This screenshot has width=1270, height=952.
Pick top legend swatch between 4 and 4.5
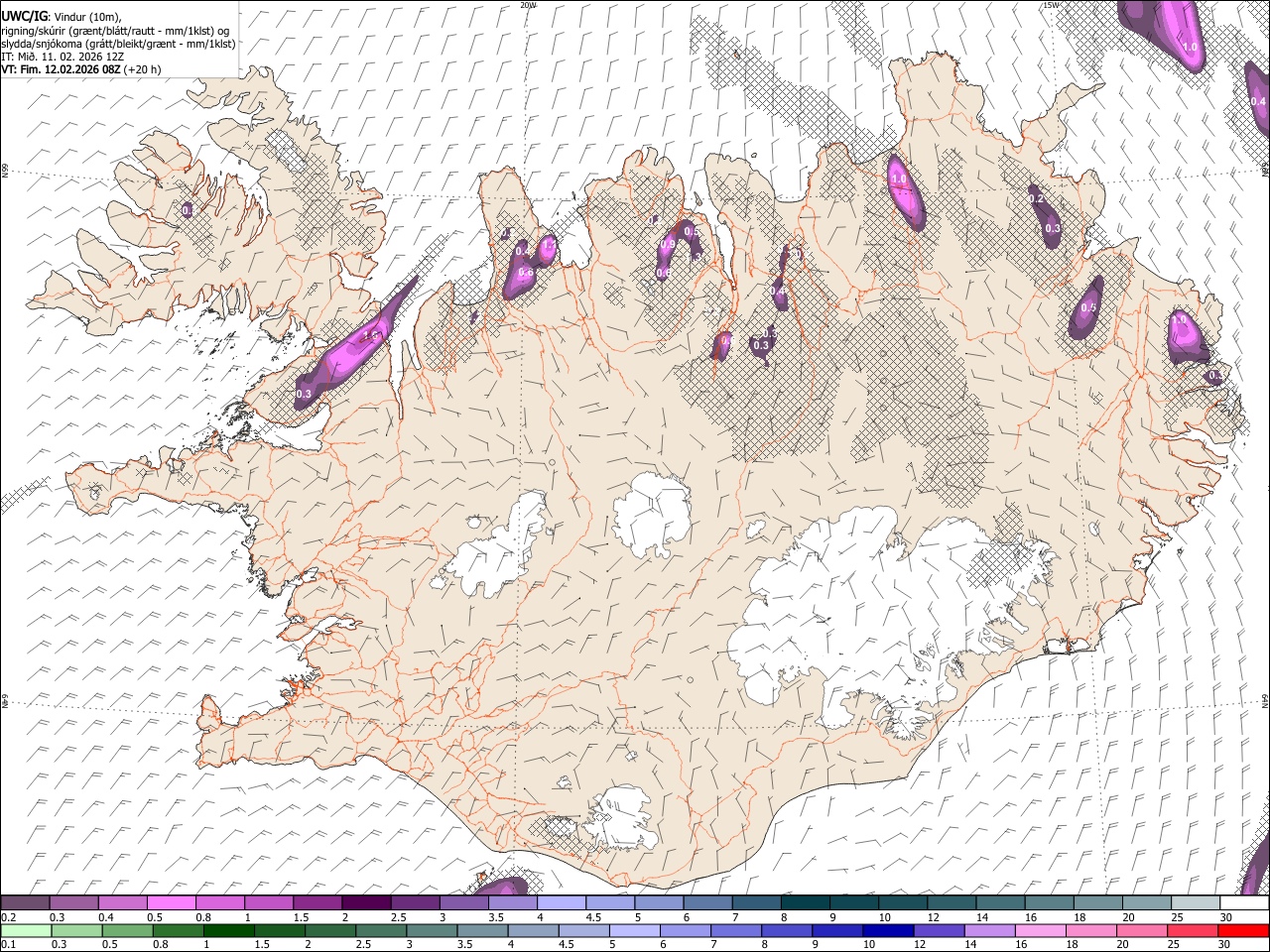561,903
